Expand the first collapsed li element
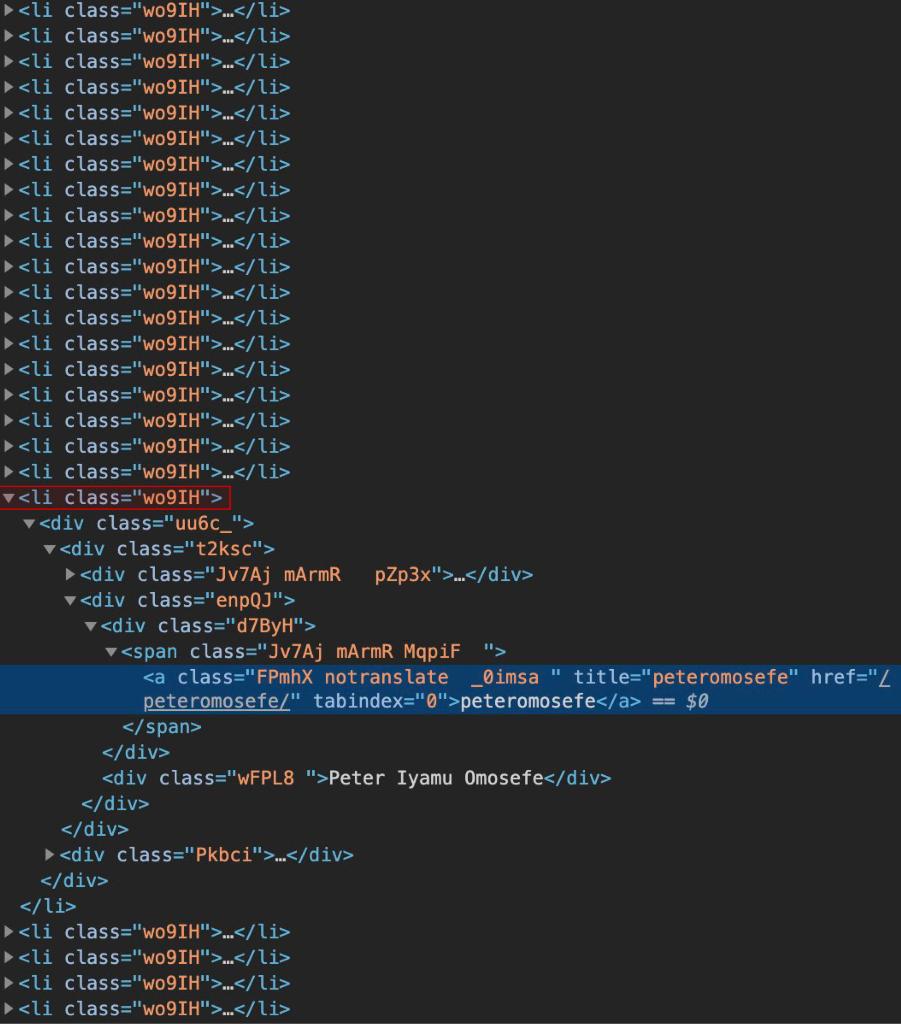 (7, 10)
